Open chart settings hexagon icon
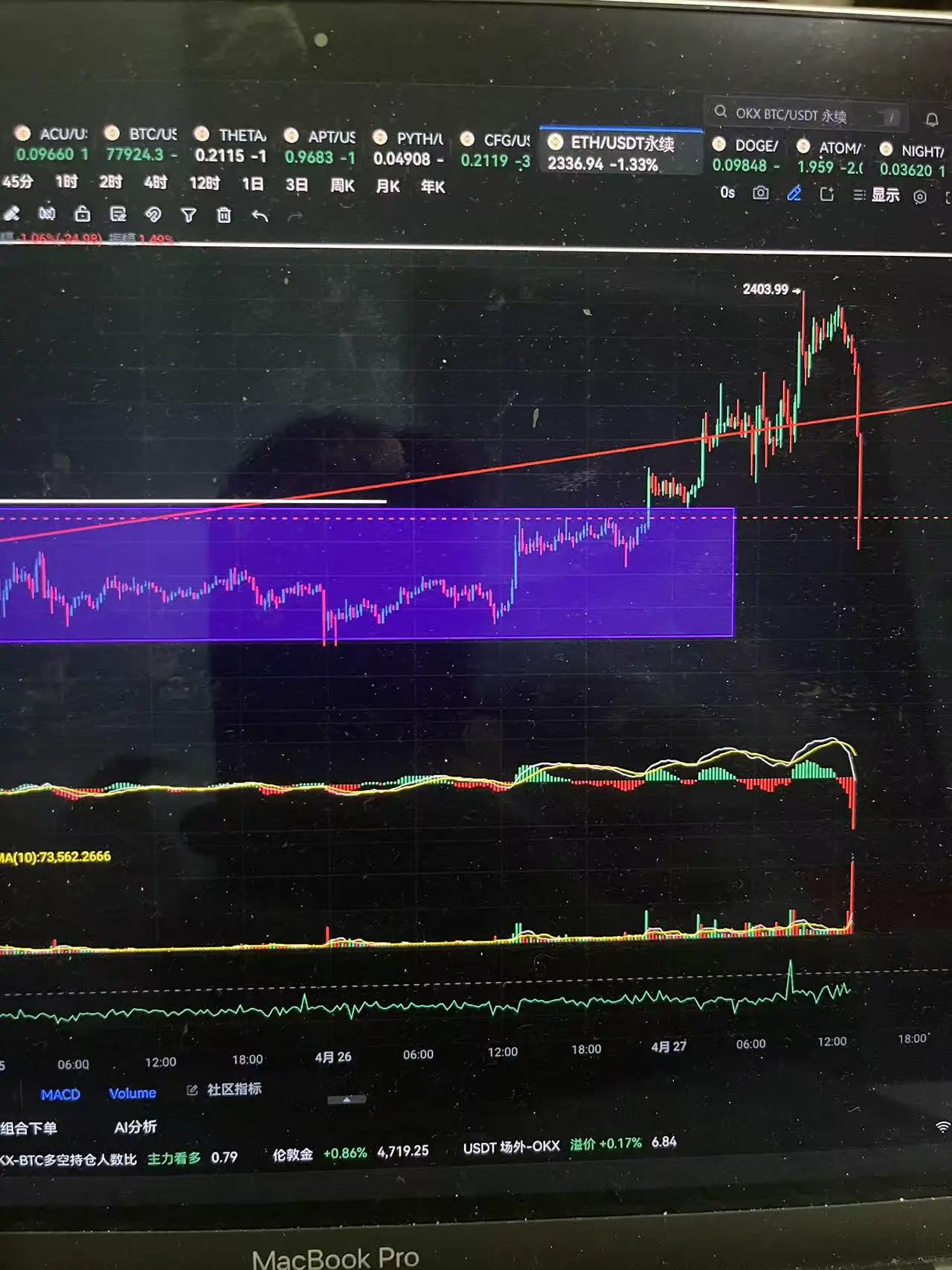952x1270 pixels. (x=920, y=197)
